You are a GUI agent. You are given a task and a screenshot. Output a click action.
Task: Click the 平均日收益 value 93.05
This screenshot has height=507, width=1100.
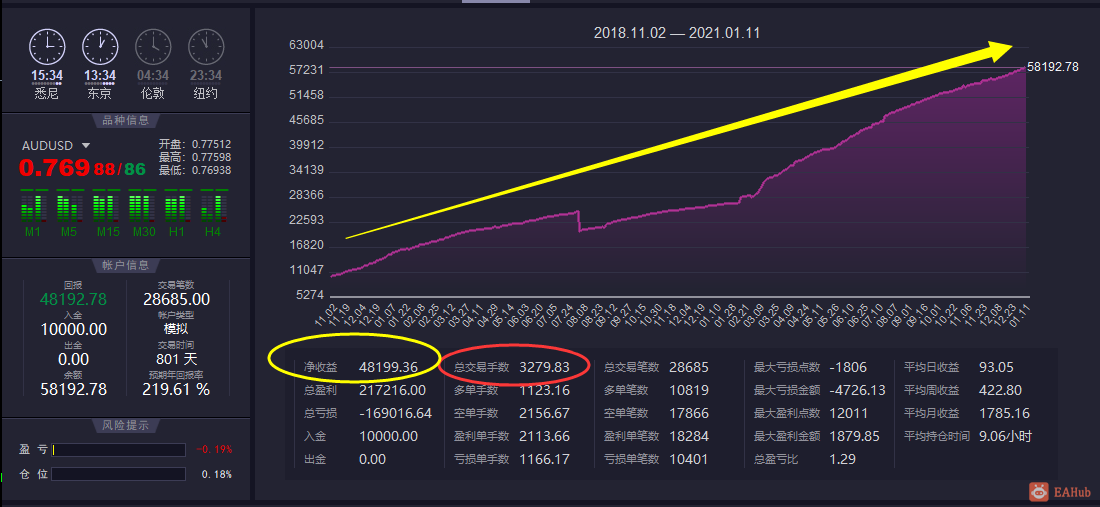point(996,367)
